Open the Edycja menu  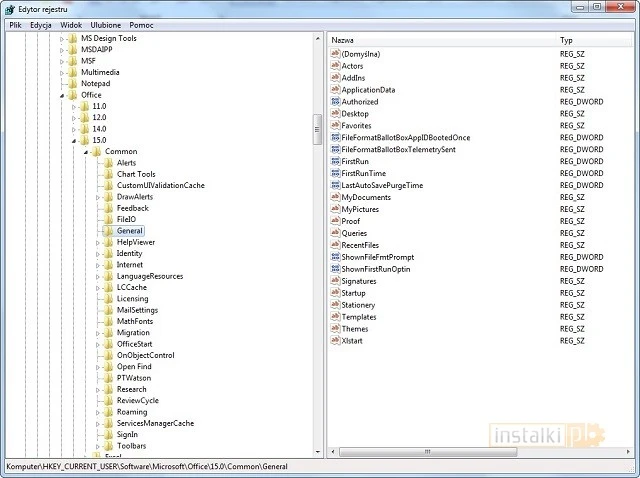tap(41, 24)
